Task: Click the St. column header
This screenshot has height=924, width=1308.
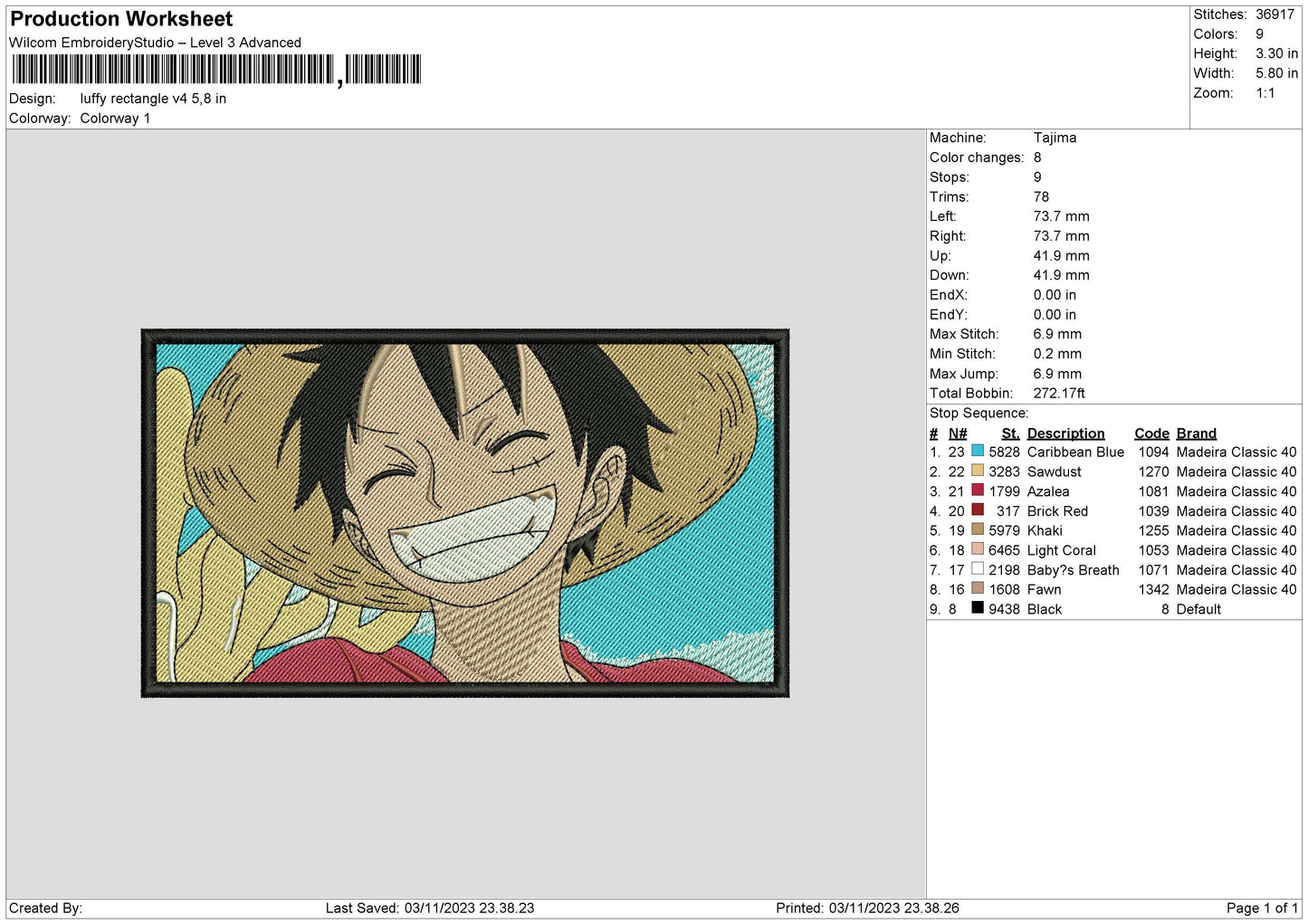Action: [1010, 433]
